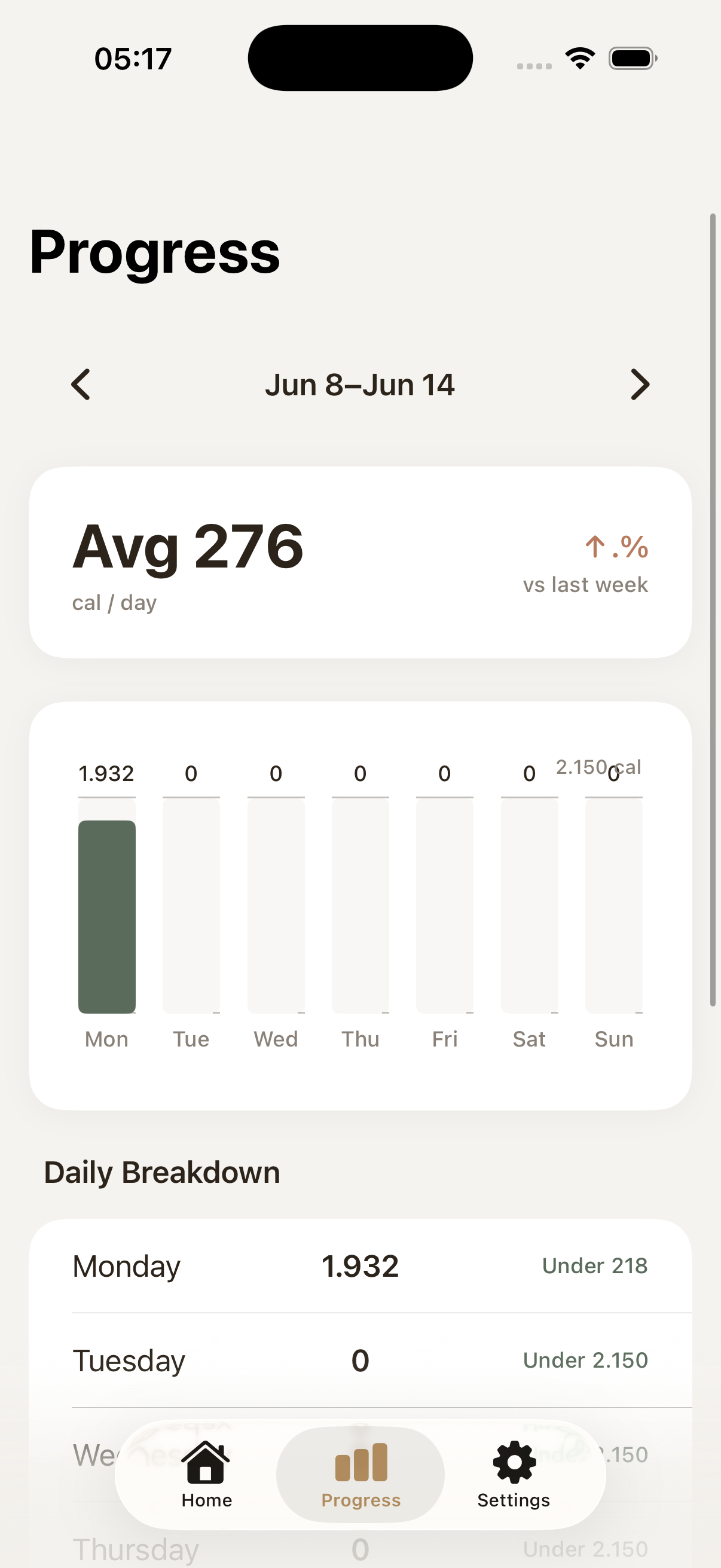Select the Sun bar in chart
Screen dimensions: 721x1568
pyautogui.click(x=614, y=906)
